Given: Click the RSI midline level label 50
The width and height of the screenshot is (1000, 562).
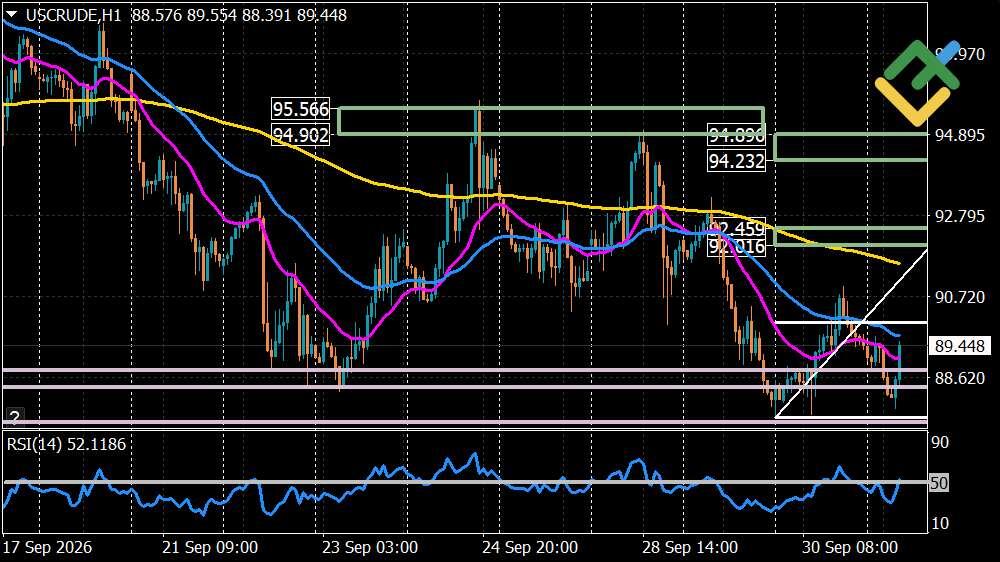Looking at the screenshot, I should point(939,483).
